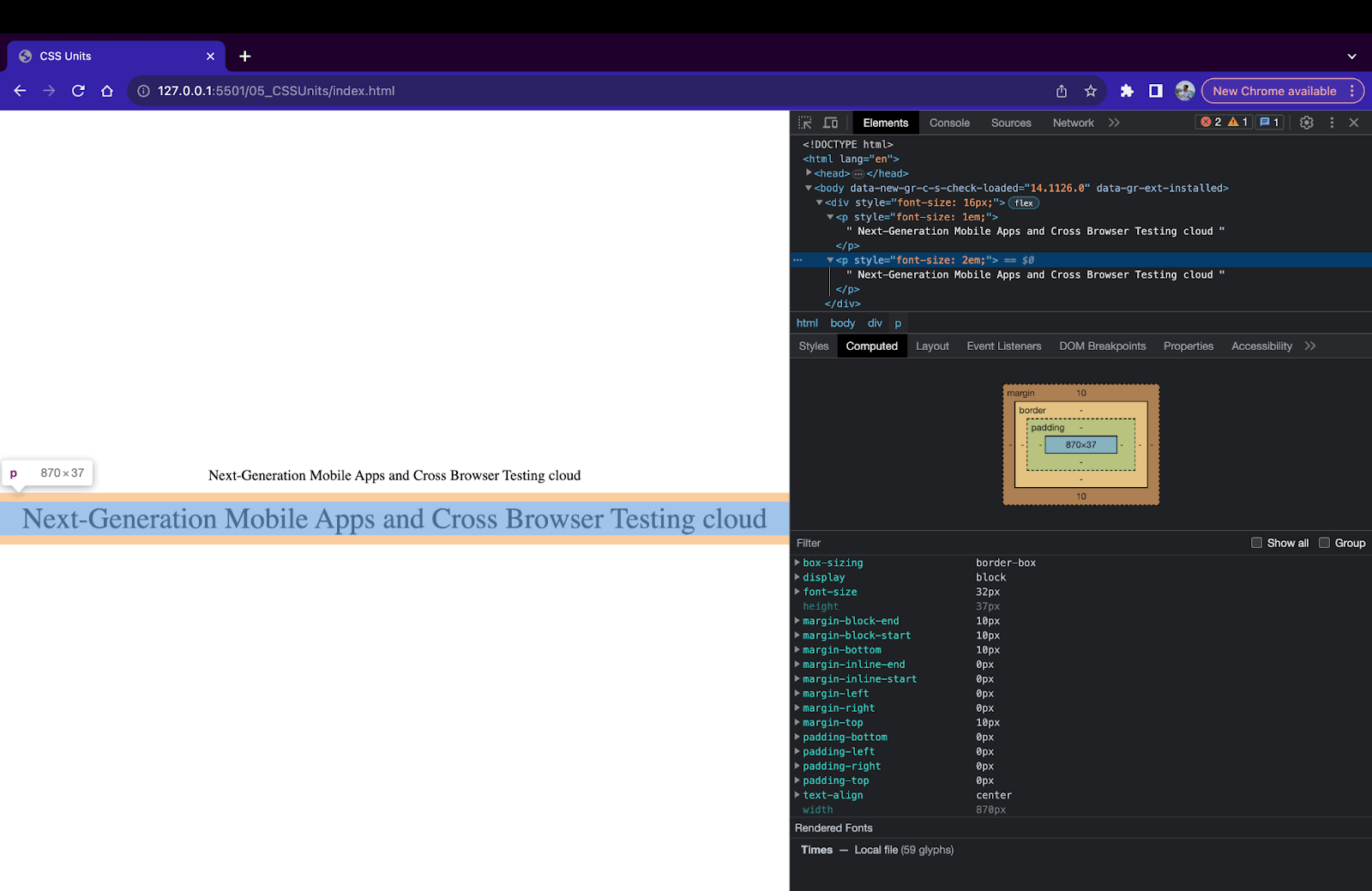Select body in the breadcrumb trail
Screen dimensions: 1372x891
click(842, 323)
